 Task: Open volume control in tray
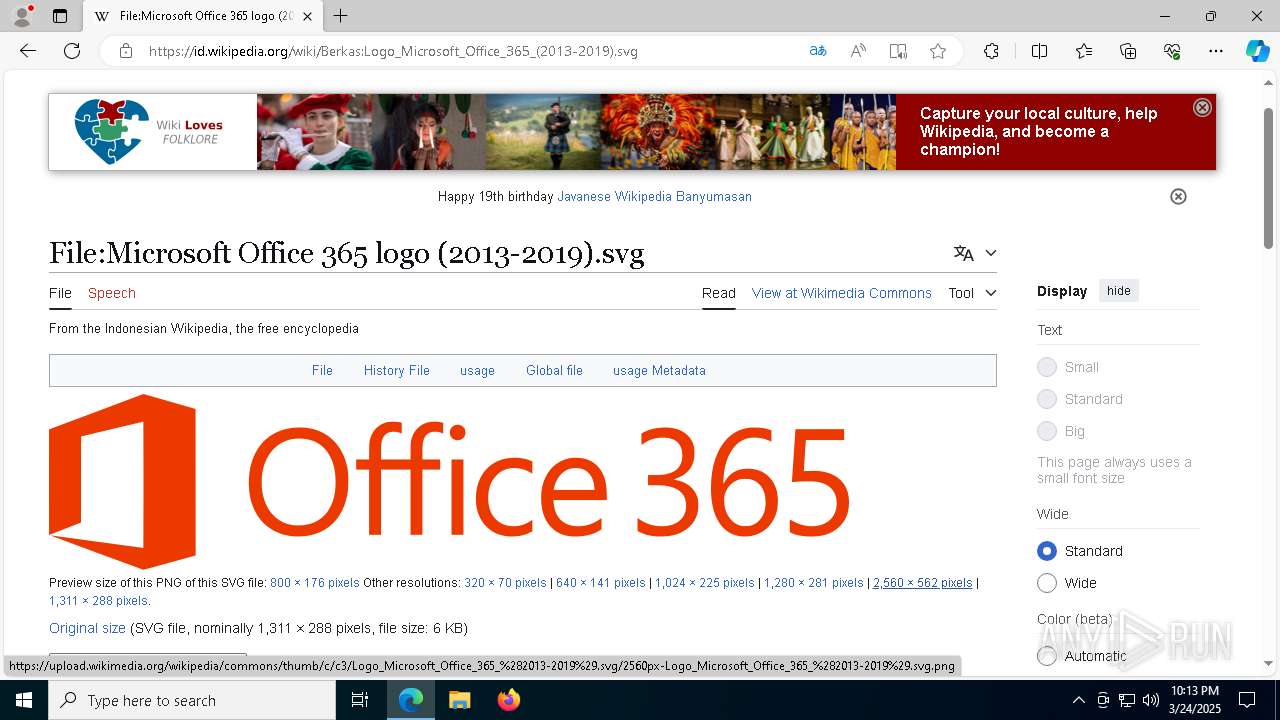(x=1151, y=700)
